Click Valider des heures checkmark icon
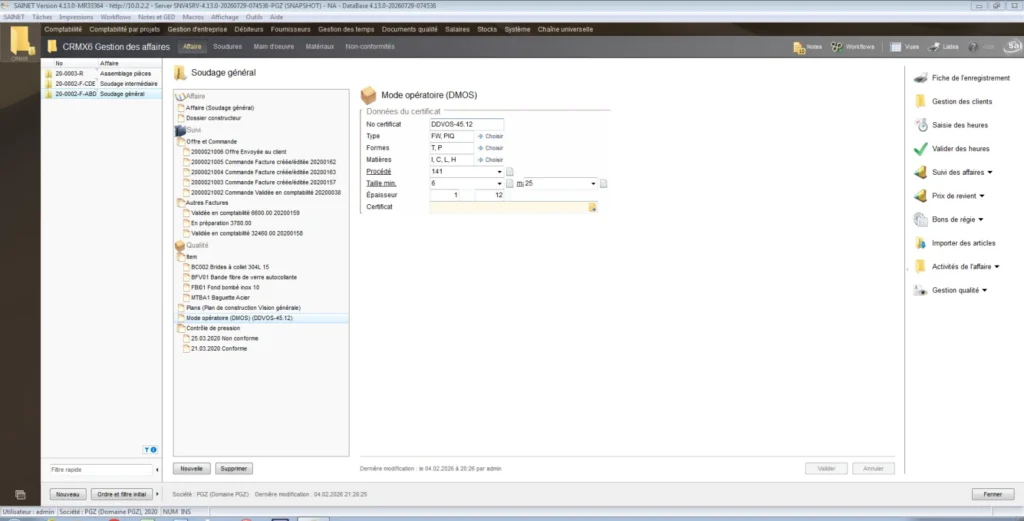Screen dimensions: 1024x521 tap(920, 149)
